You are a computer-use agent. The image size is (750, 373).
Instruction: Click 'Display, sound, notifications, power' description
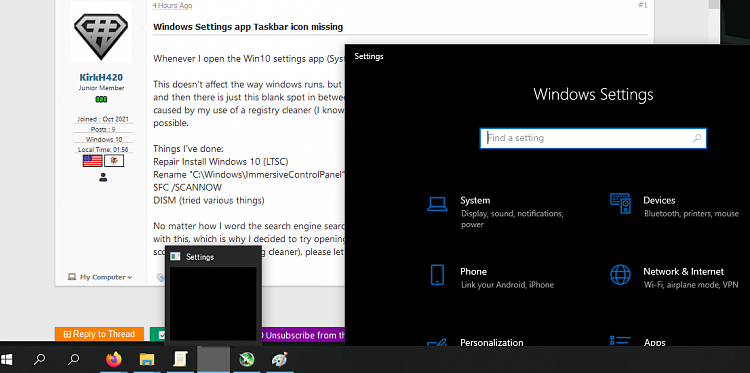point(512,219)
